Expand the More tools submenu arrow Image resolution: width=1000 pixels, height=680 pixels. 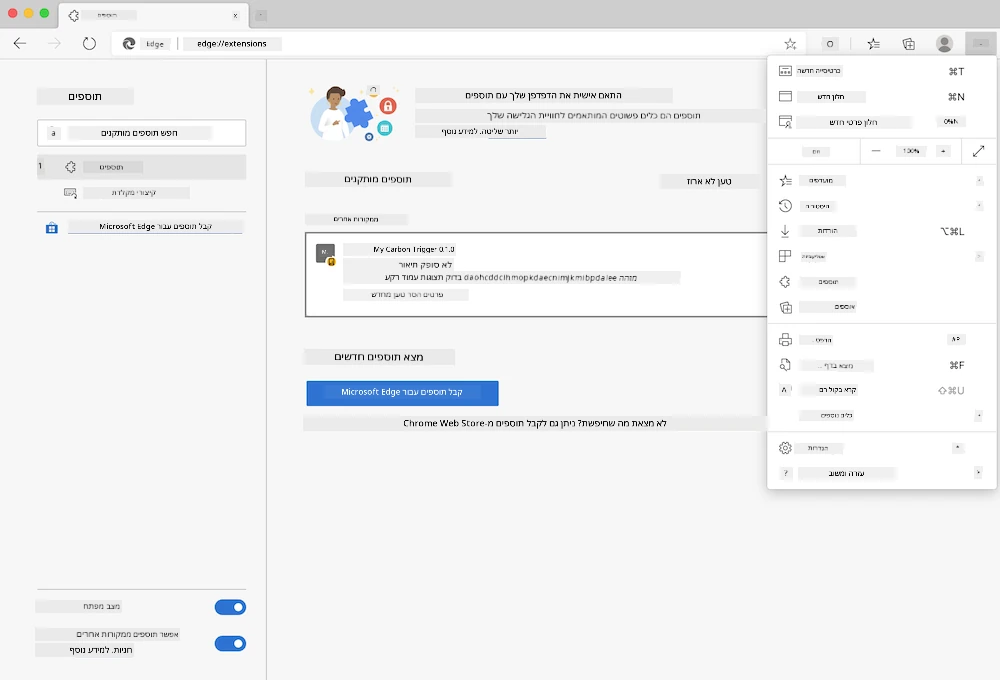pyautogui.click(x=979, y=415)
